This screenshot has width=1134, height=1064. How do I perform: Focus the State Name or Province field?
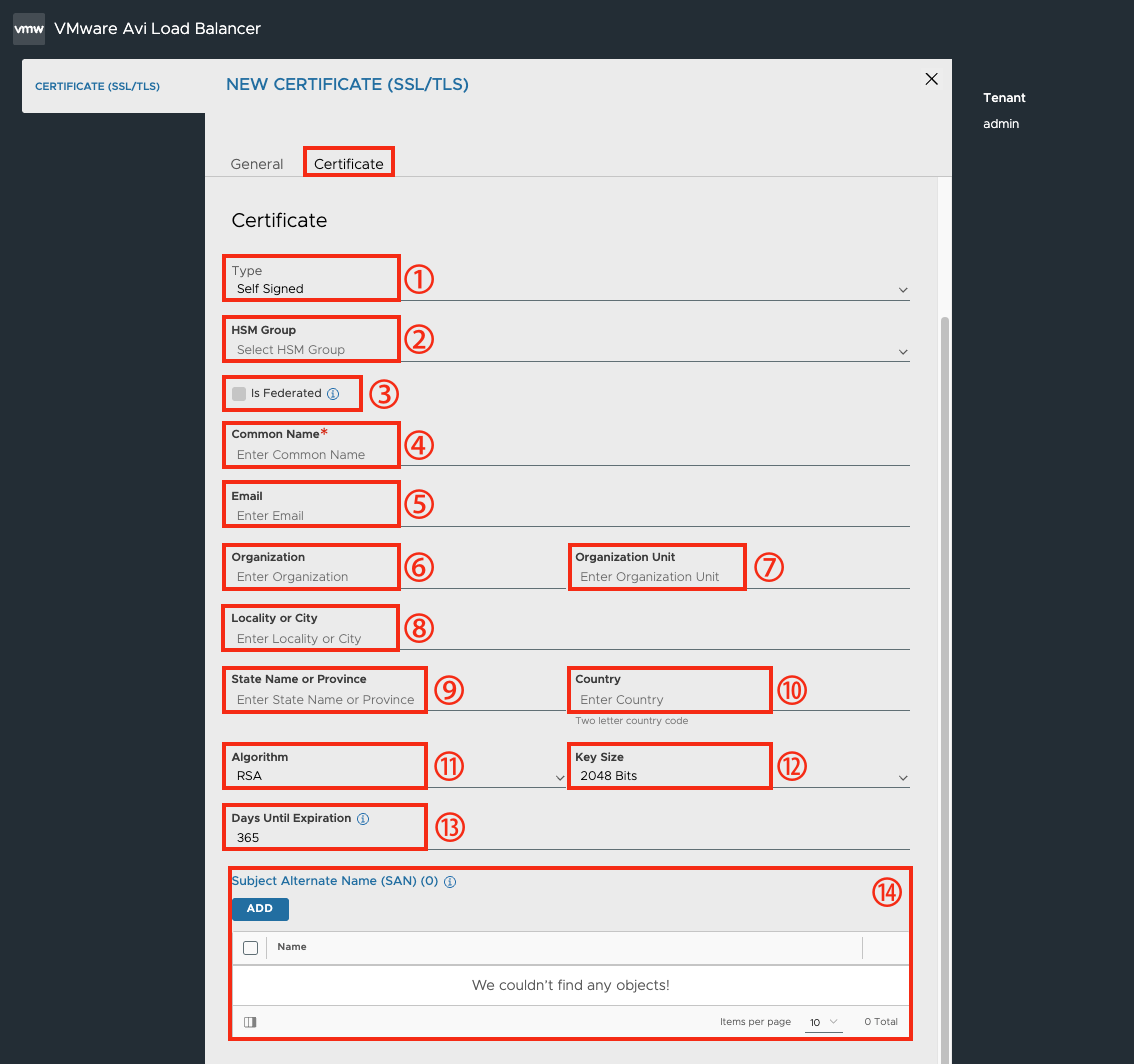[x=398, y=700]
